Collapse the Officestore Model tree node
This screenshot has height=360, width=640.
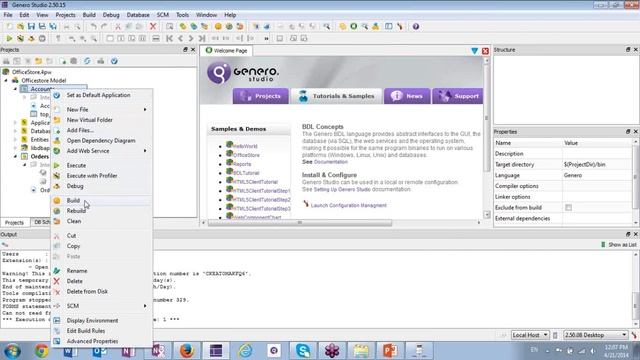(x=6, y=80)
